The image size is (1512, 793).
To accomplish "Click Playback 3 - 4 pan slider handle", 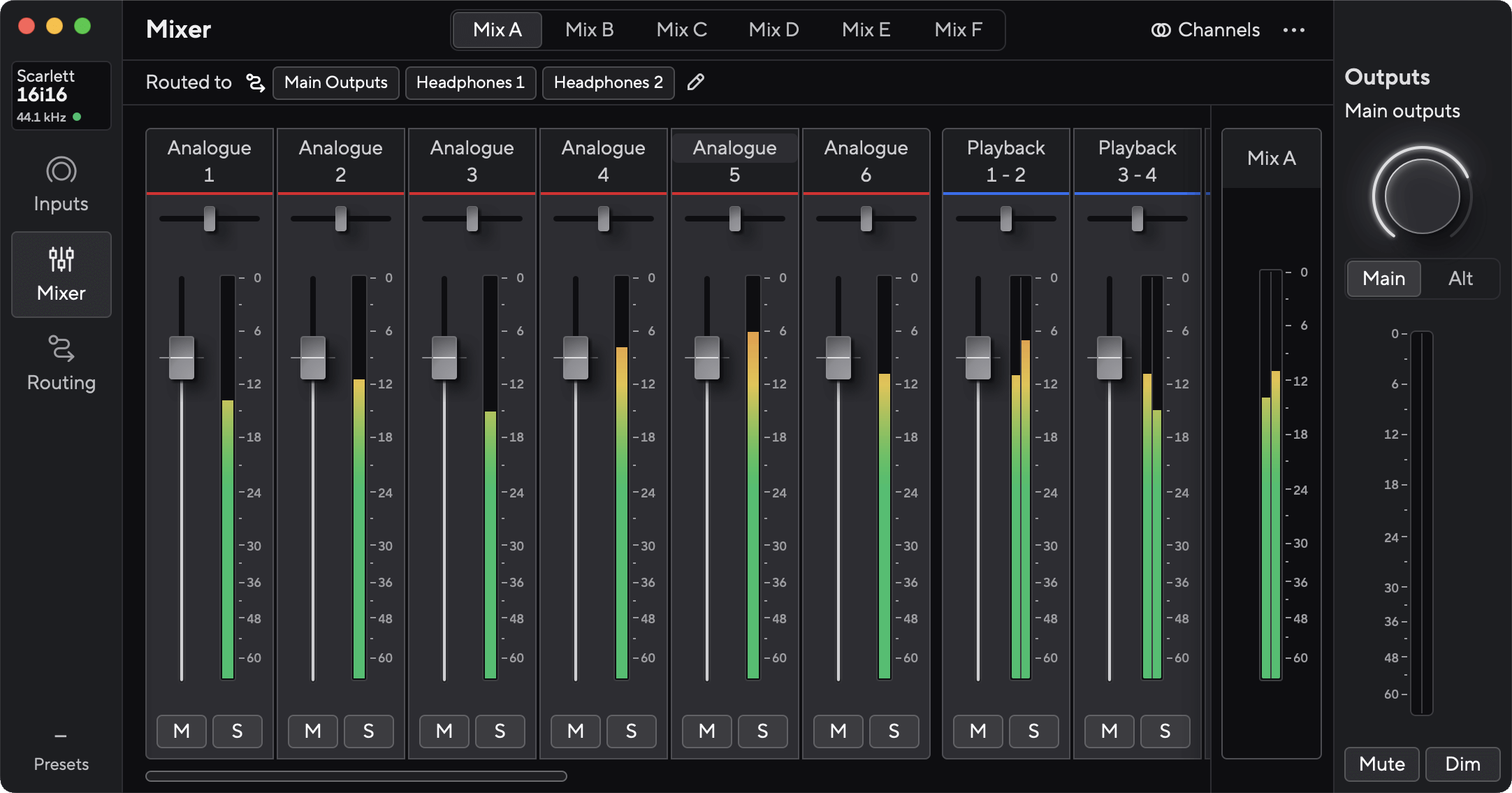I will 1137,219.
